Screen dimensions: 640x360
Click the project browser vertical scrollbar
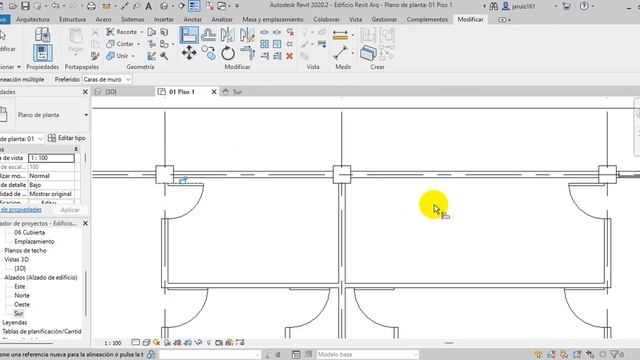click(x=86, y=294)
